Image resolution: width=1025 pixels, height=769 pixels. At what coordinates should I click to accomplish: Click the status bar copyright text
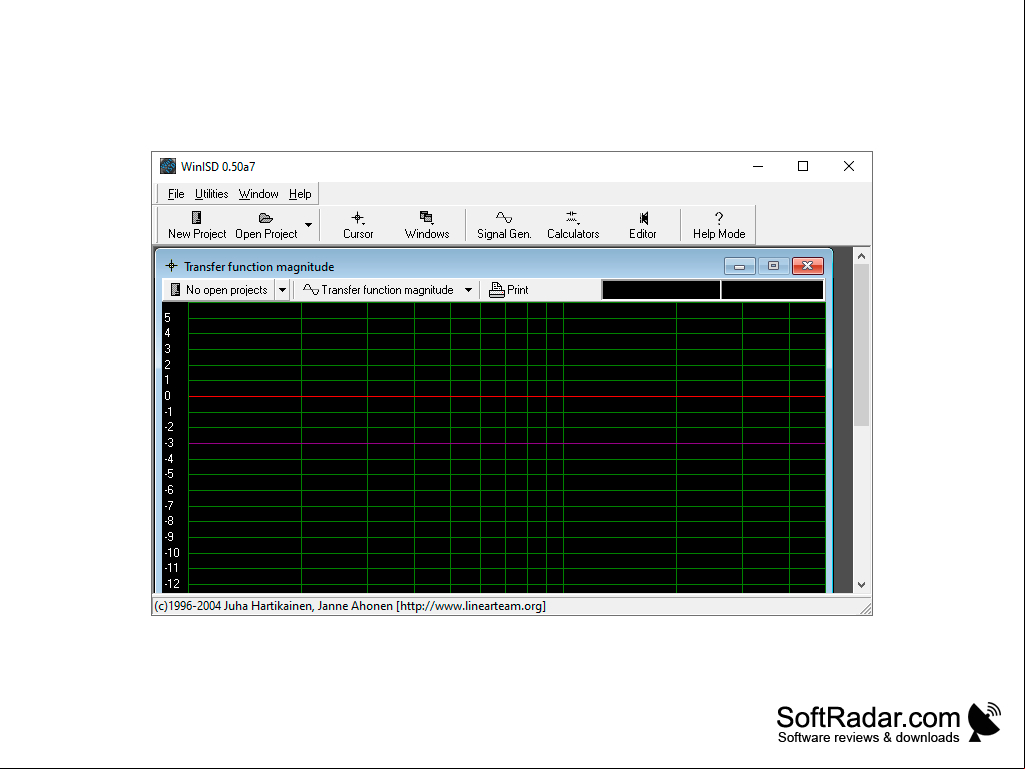point(350,606)
